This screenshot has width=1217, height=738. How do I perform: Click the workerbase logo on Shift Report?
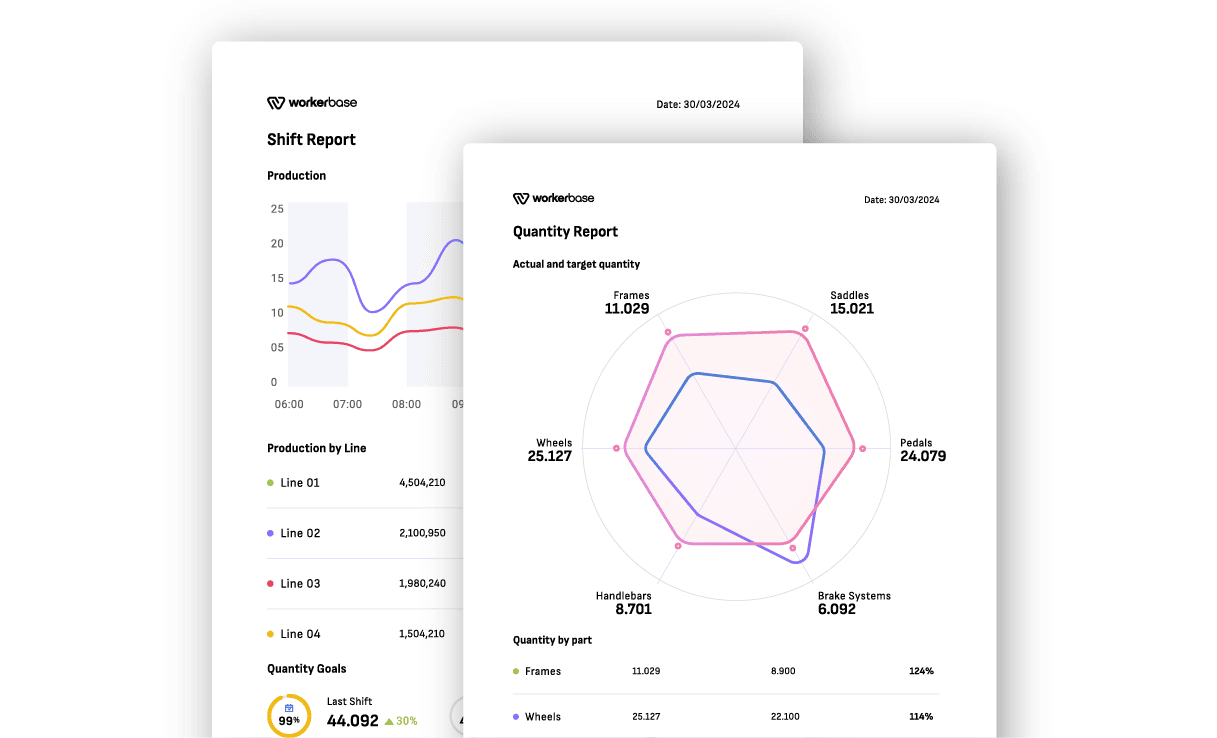click(311, 103)
